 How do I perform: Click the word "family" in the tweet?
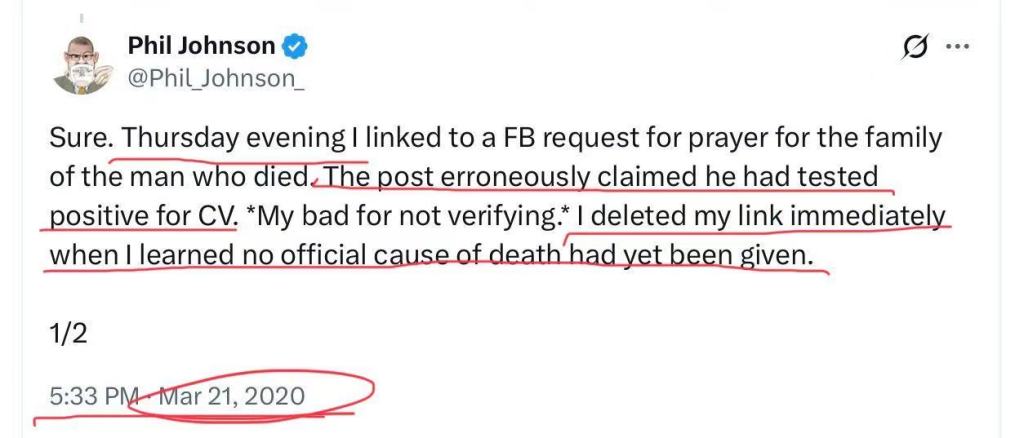pos(907,138)
